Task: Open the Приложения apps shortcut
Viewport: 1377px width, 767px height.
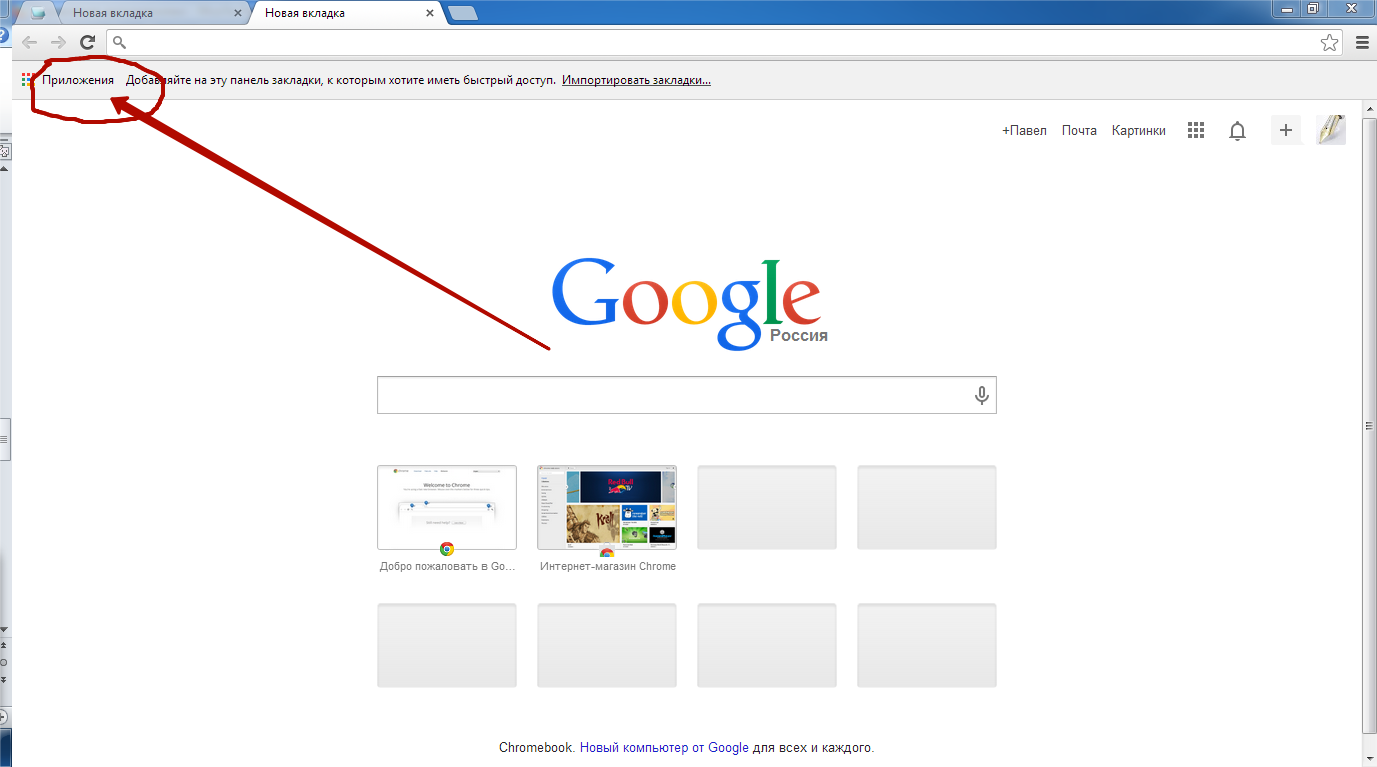Action: tap(68, 80)
